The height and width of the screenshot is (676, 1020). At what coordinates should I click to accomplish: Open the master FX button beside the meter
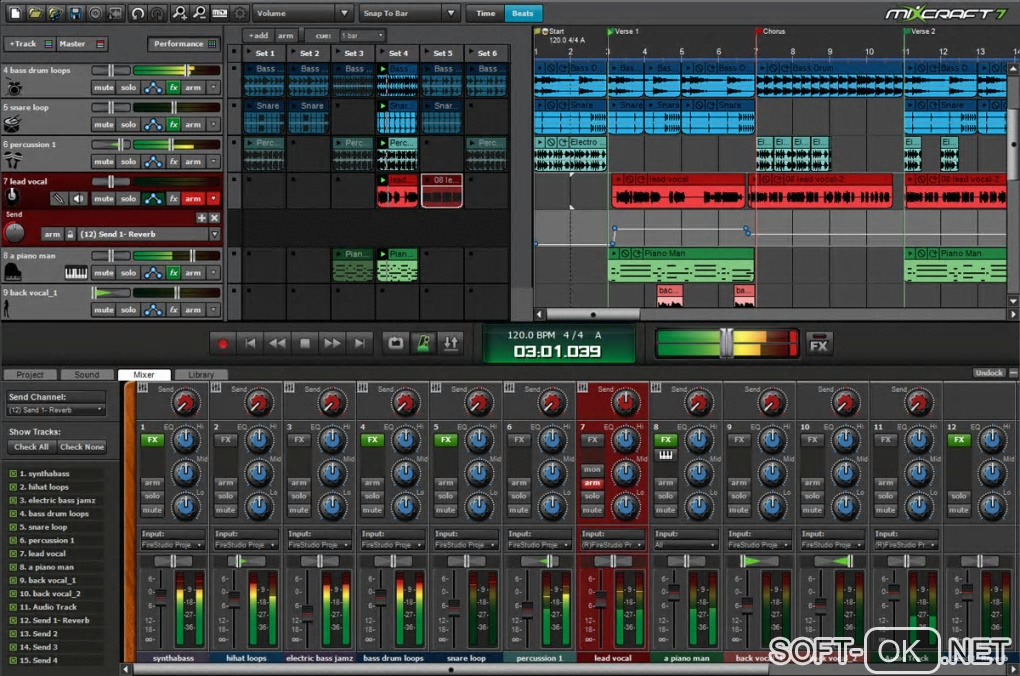(819, 345)
